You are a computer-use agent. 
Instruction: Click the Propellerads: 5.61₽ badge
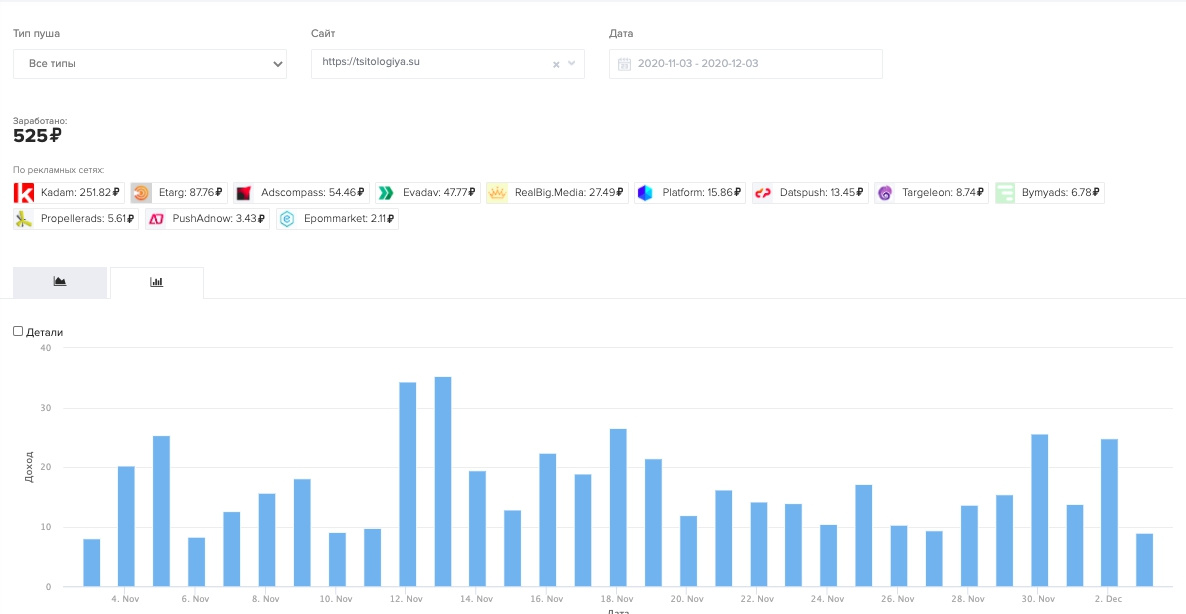[76, 219]
